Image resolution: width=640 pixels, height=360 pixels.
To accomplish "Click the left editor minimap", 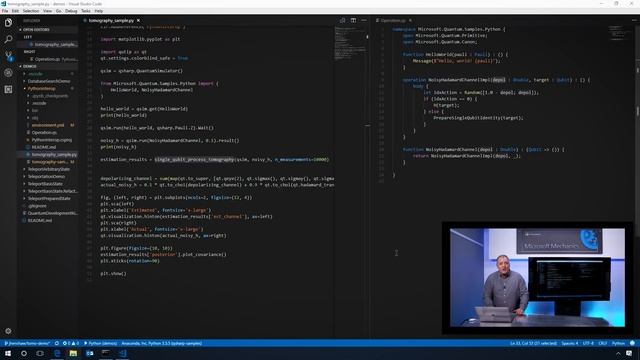I will pyautogui.click(x=350, y=43).
